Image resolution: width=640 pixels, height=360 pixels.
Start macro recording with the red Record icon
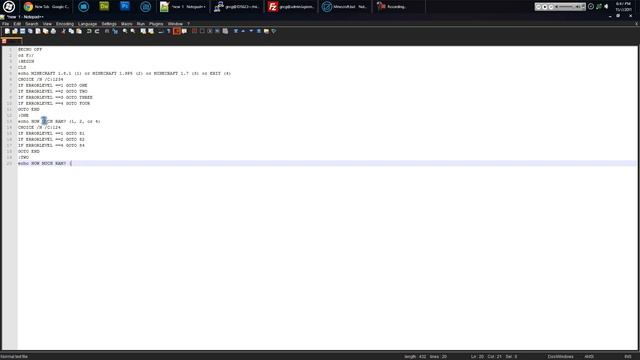194,31
